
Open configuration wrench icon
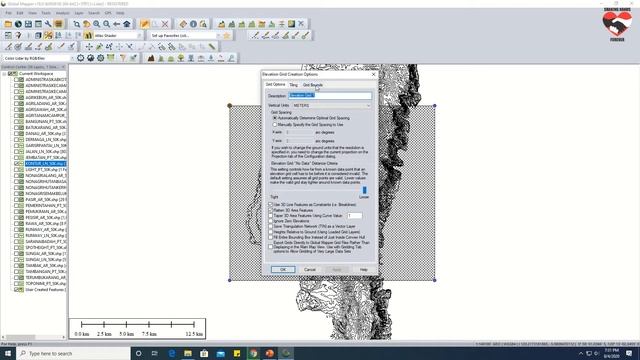pyautogui.click(x=48, y=24)
